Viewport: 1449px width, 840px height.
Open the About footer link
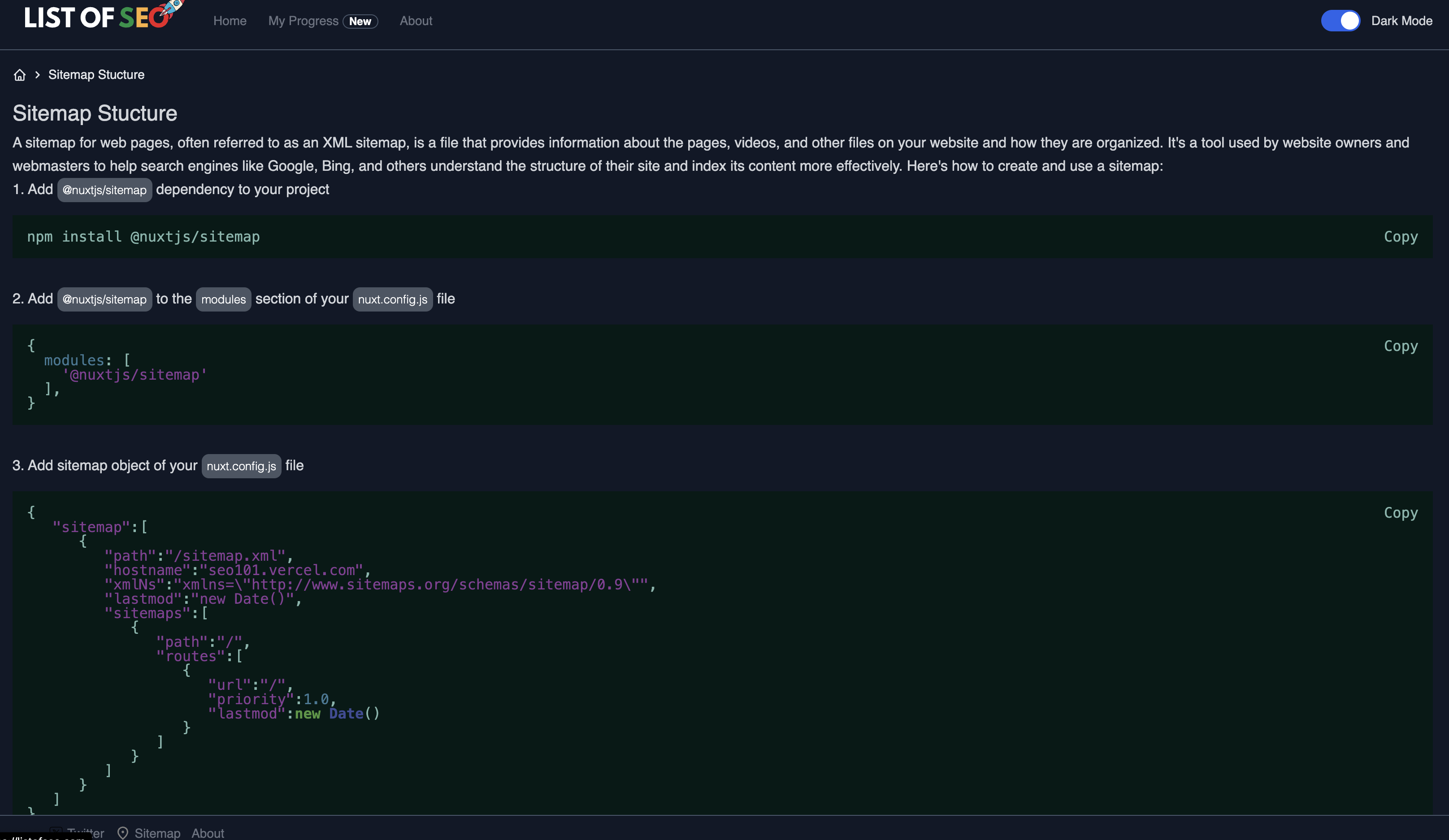pos(208,833)
